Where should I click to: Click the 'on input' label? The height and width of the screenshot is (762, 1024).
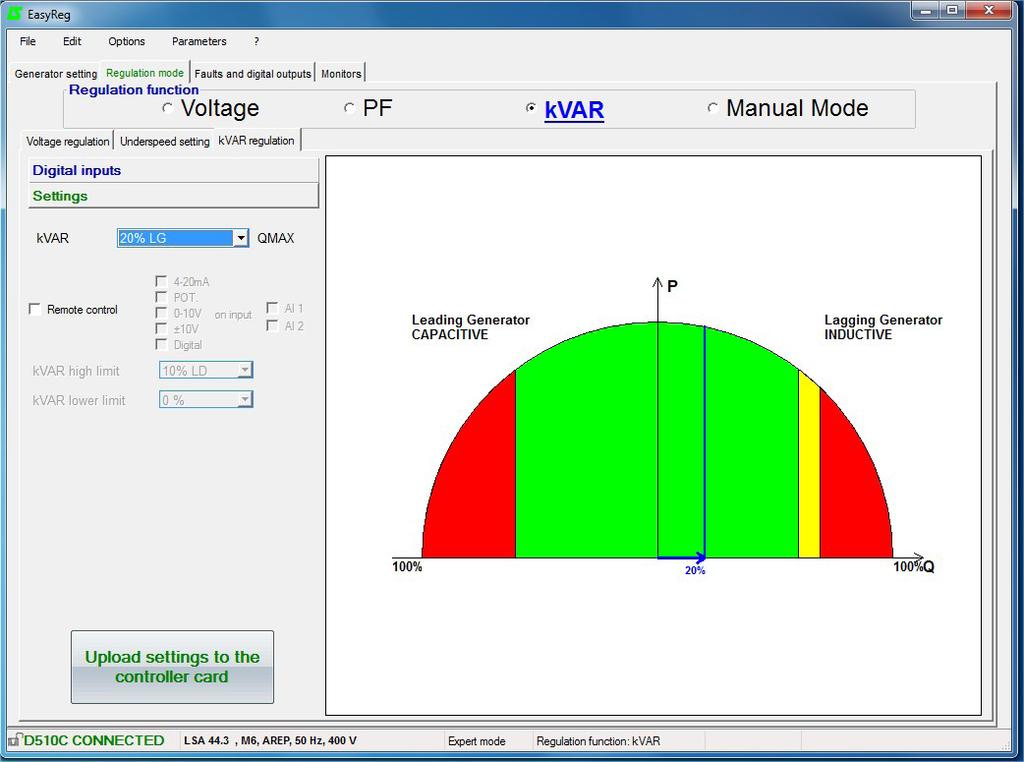(x=233, y=315)
